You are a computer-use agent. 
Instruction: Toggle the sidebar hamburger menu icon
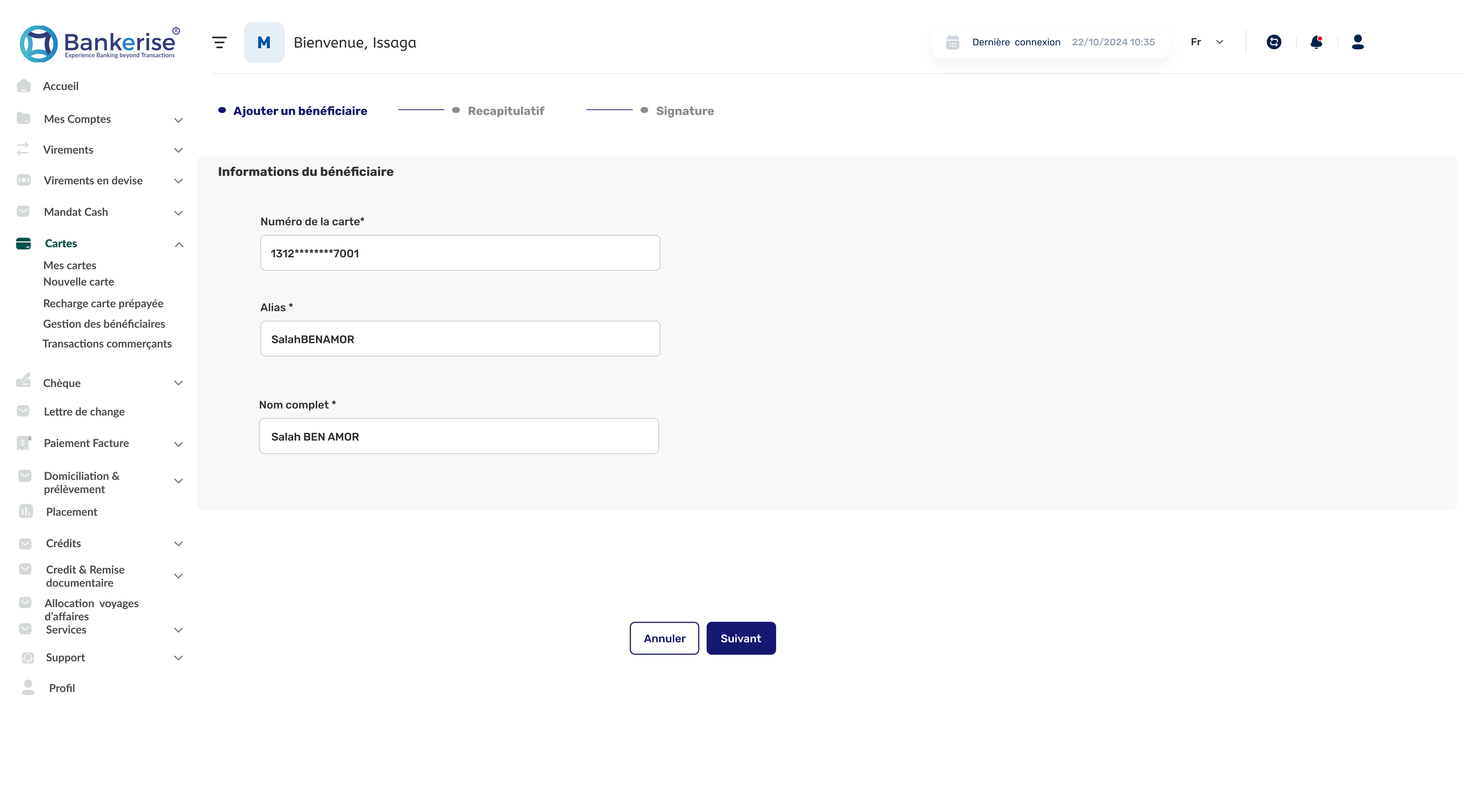(219, 43)
